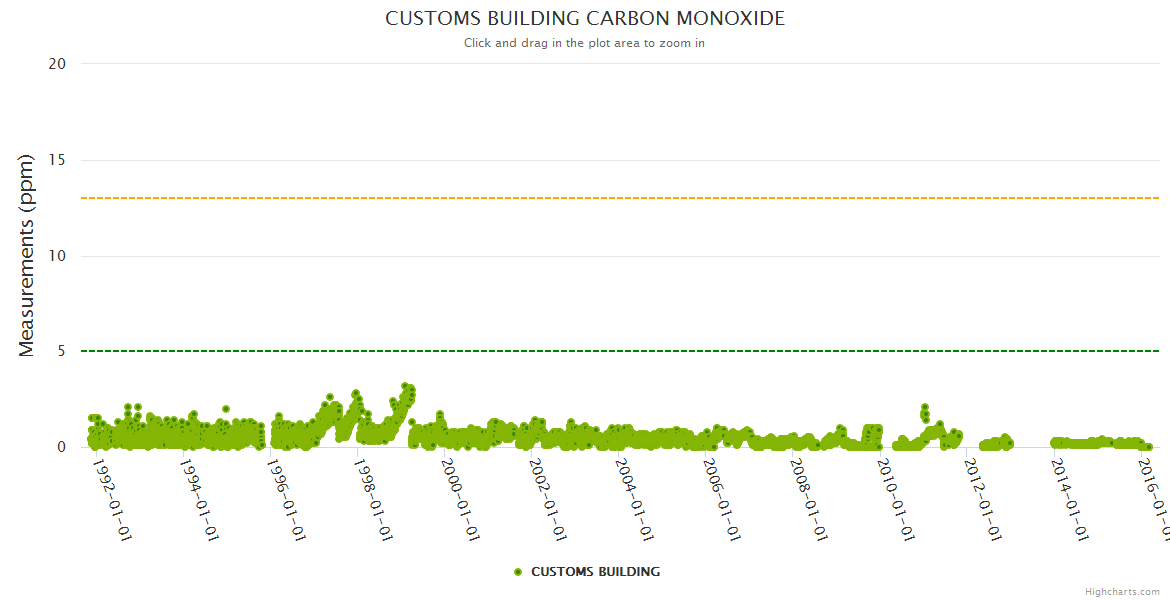Screen dimensions: 1170x600
Task: Click the highest data peak near 1999
Action: (405, 386)
